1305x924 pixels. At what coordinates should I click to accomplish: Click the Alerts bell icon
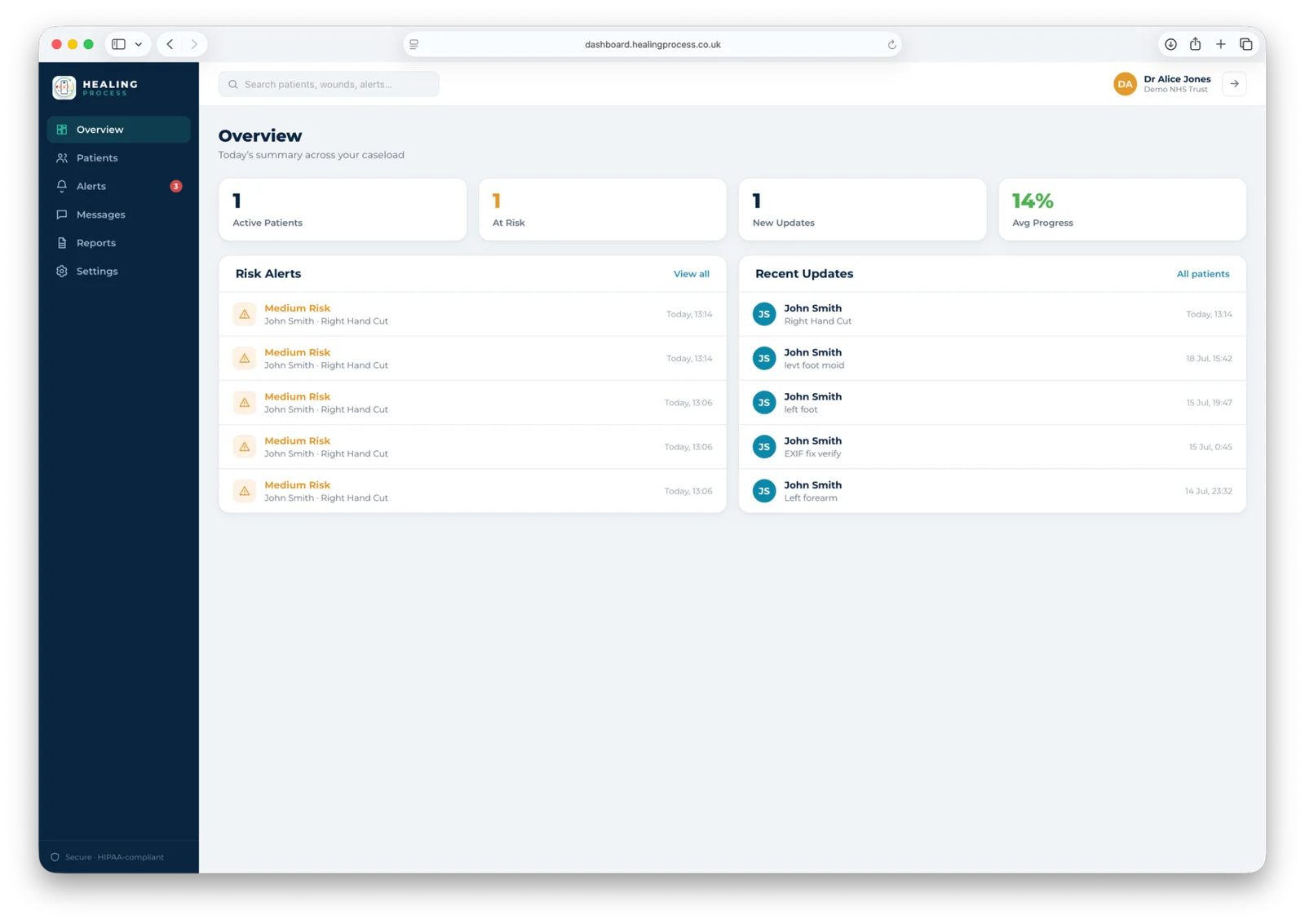tap(62, 186)
